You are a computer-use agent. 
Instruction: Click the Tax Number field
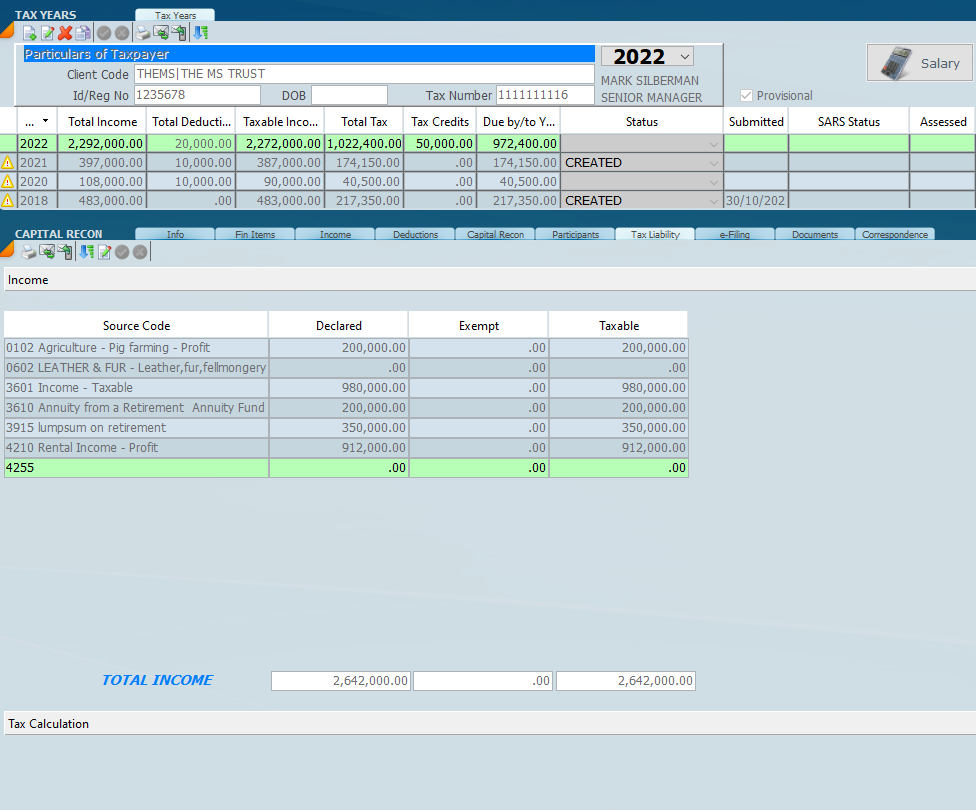545,95
